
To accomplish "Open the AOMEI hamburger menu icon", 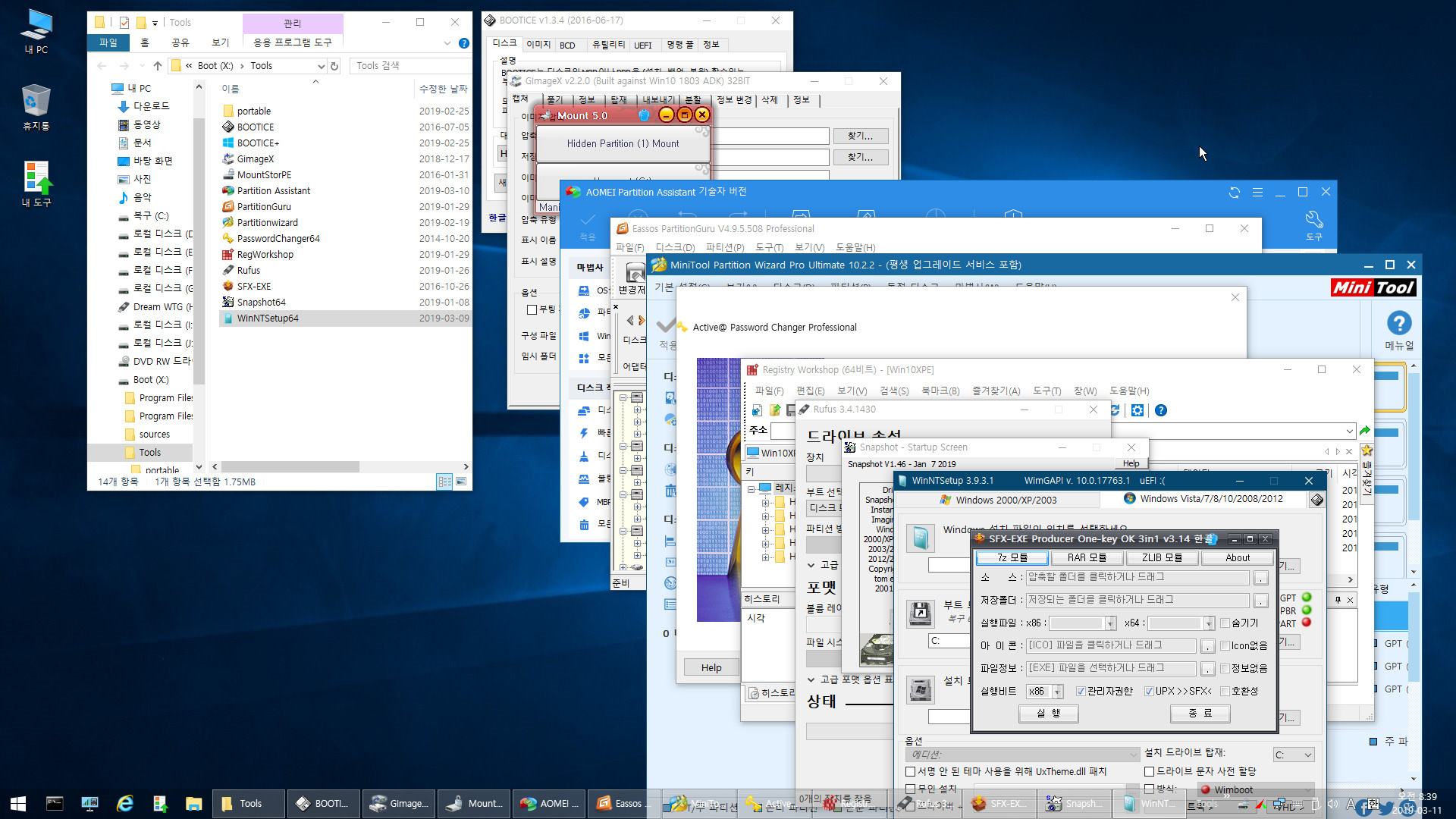I will pyautogui.click(x=1257, y=193).
